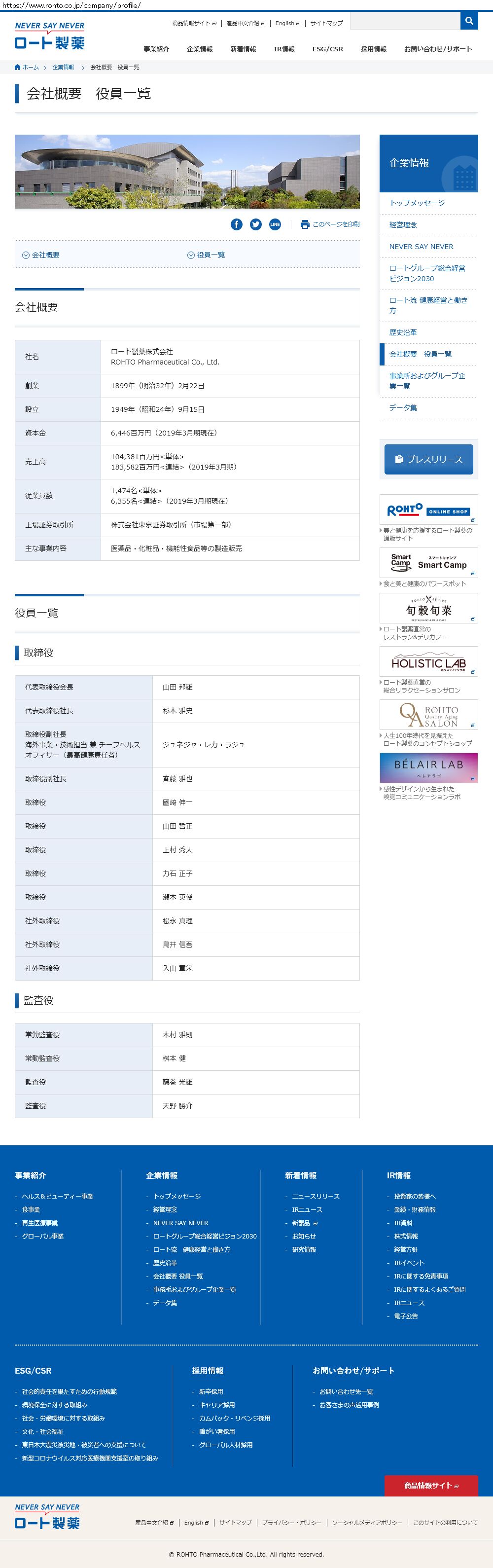This screenshot has width=493, height=1568.
Task: Click the search input field
Action: pyautogui.click(x=405, y=21)
